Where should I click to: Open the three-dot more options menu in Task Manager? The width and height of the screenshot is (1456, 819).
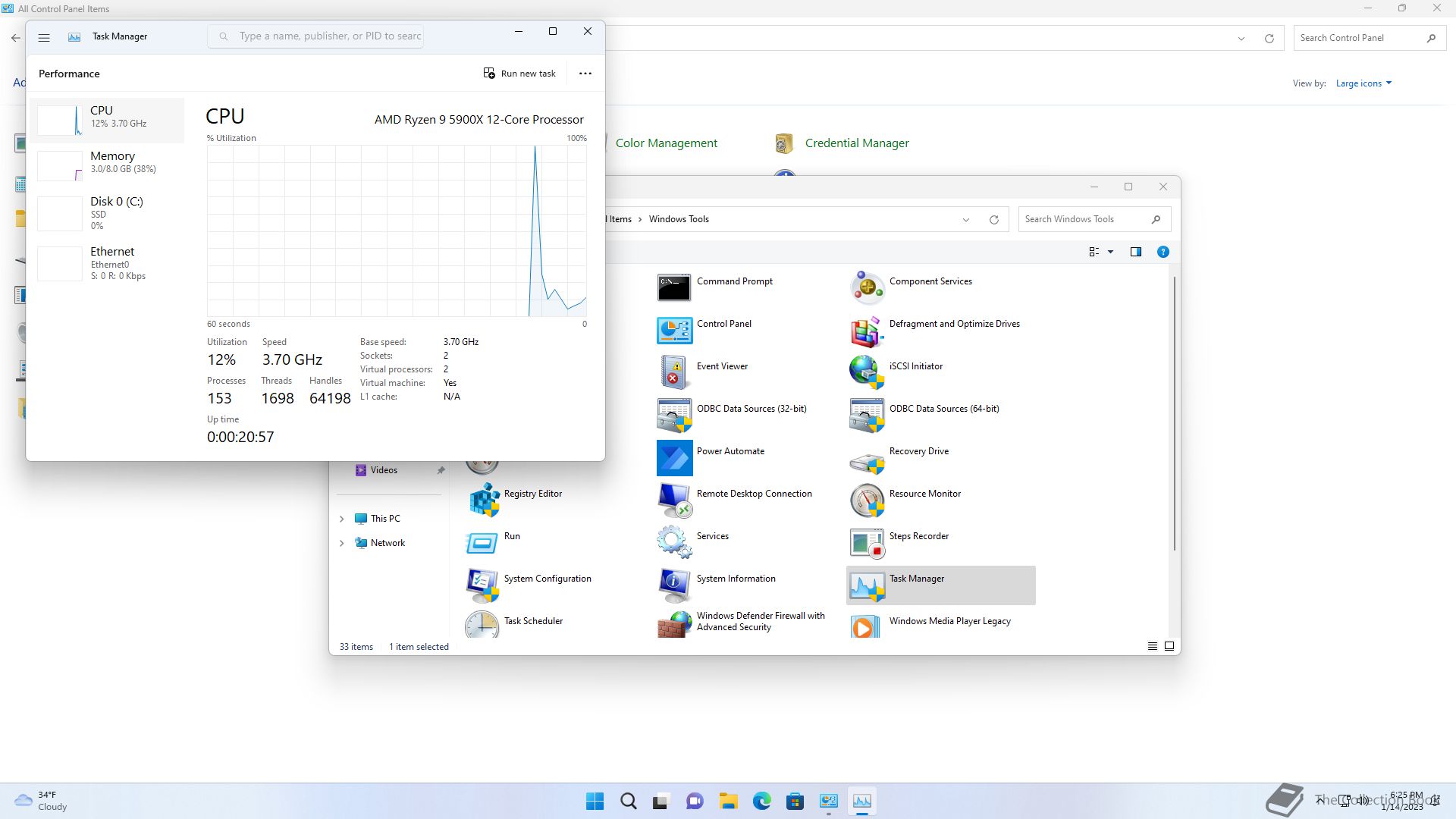click(x=585, y=74)
